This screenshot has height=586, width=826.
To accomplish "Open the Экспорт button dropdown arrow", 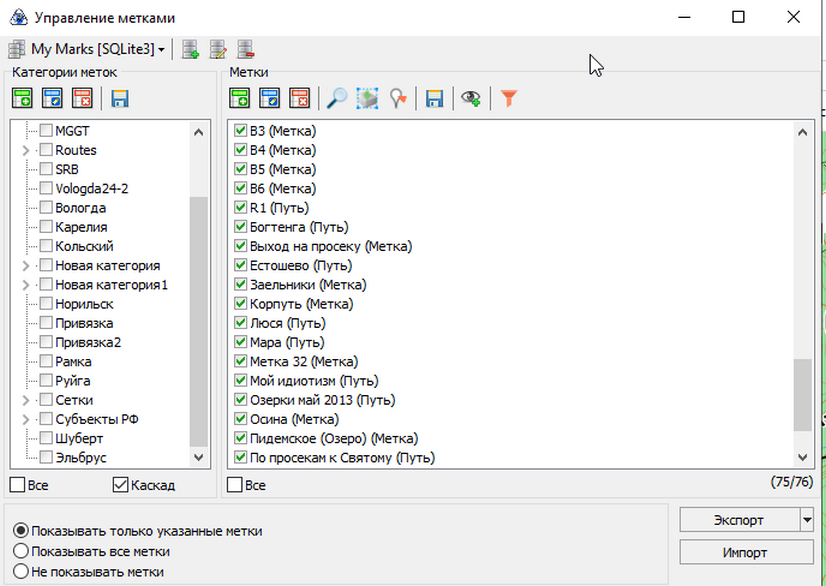I will [807, 520].
